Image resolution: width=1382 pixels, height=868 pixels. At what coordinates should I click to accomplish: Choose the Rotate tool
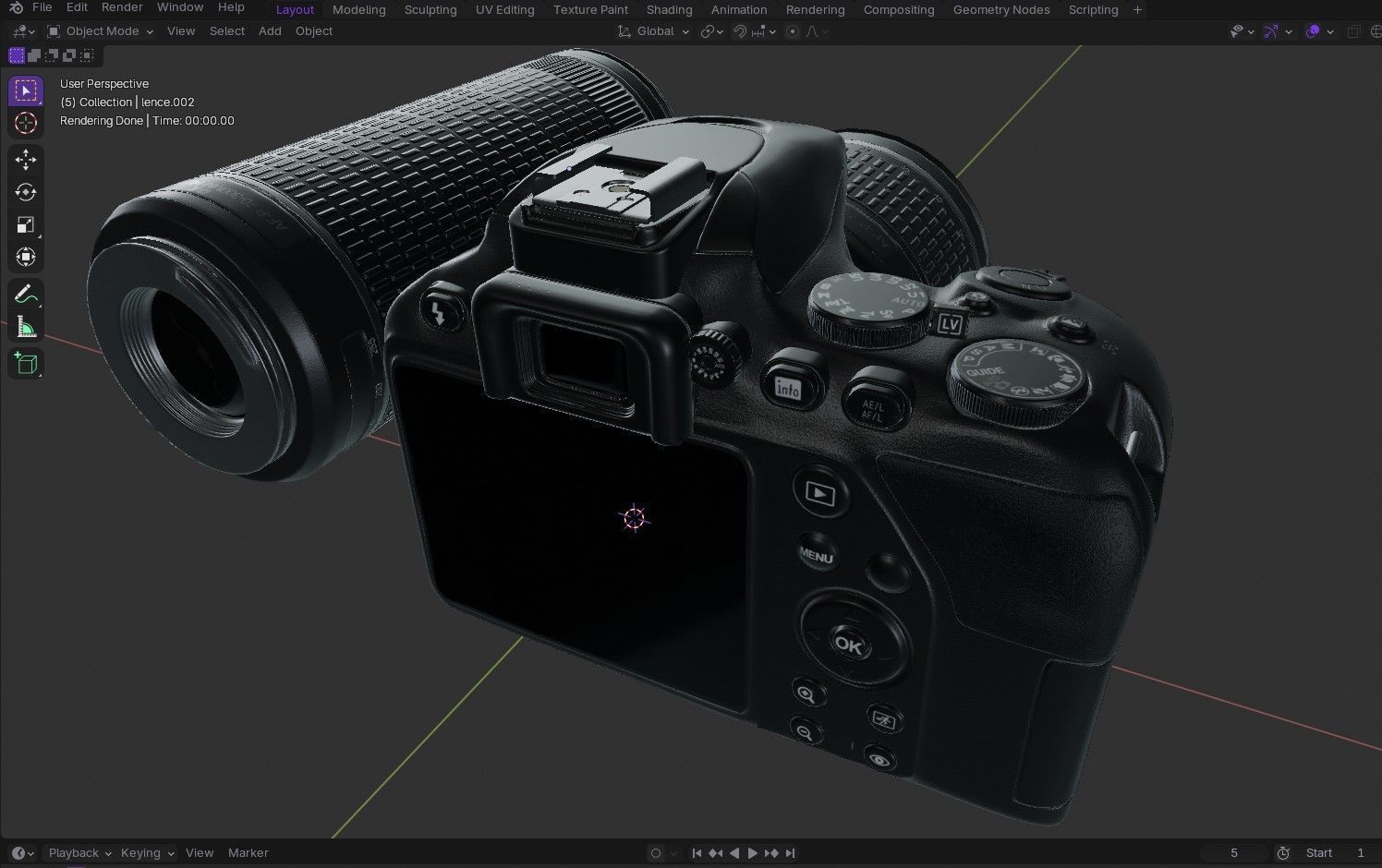tap(26, 192)
